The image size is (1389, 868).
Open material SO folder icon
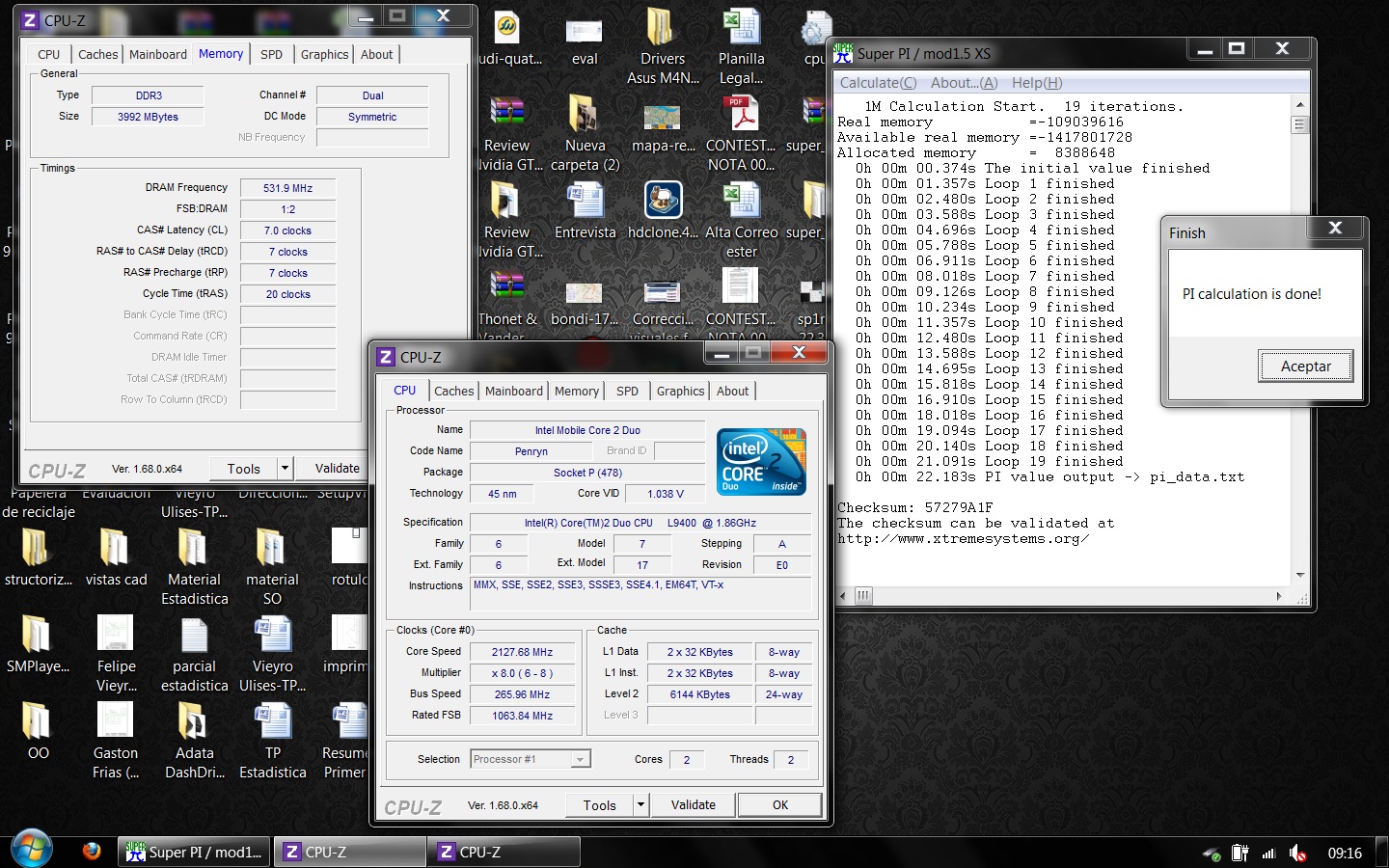pyautogui.click(x=272, y=548)
